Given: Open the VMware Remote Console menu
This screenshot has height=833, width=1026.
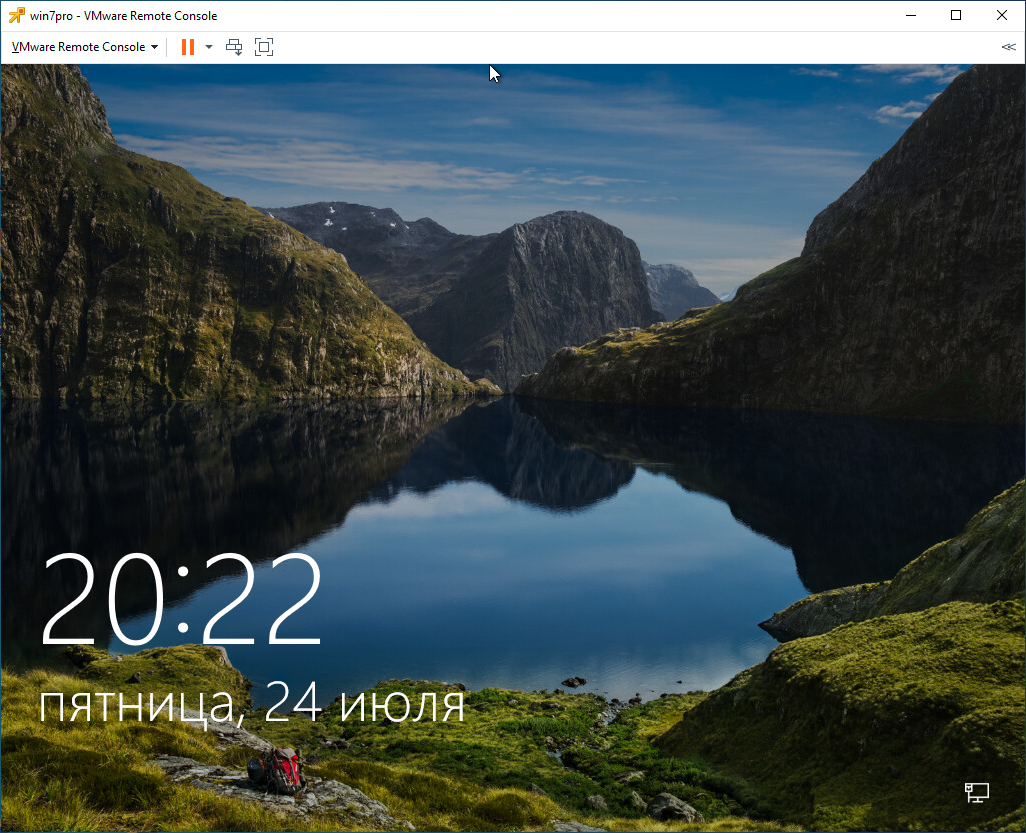Looking at the screenshot, I should (85, 47).
